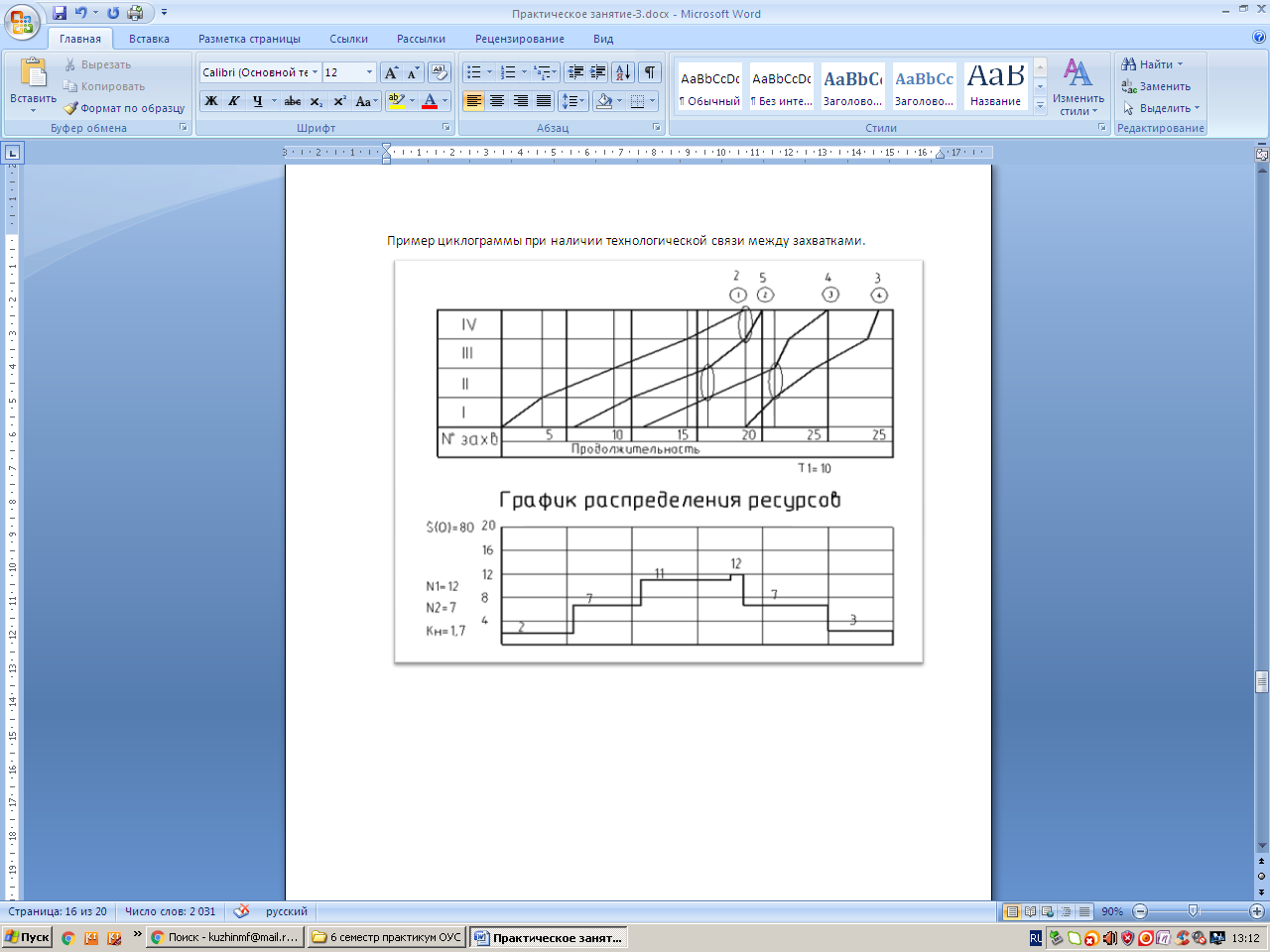The image size is (1270, 952).
Task: Open the Изменить стили dropdown
Action: 1079,87
